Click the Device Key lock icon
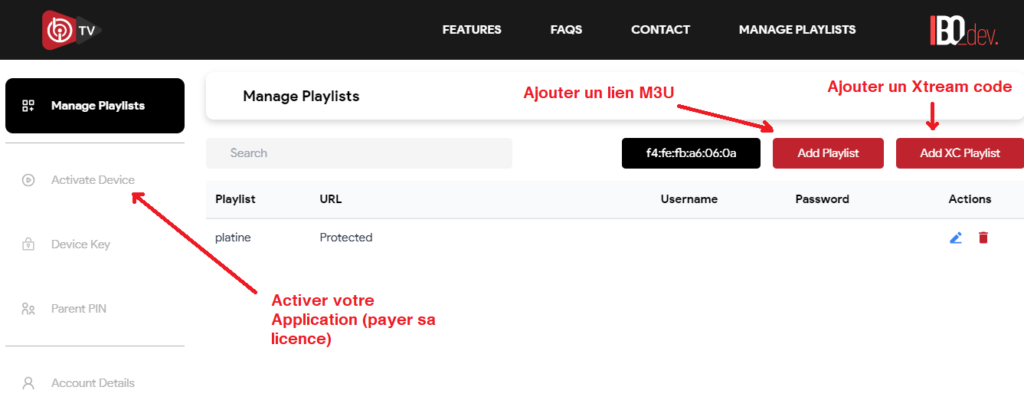This screenshot has height=410, width=1024. [x=28, y=244]
